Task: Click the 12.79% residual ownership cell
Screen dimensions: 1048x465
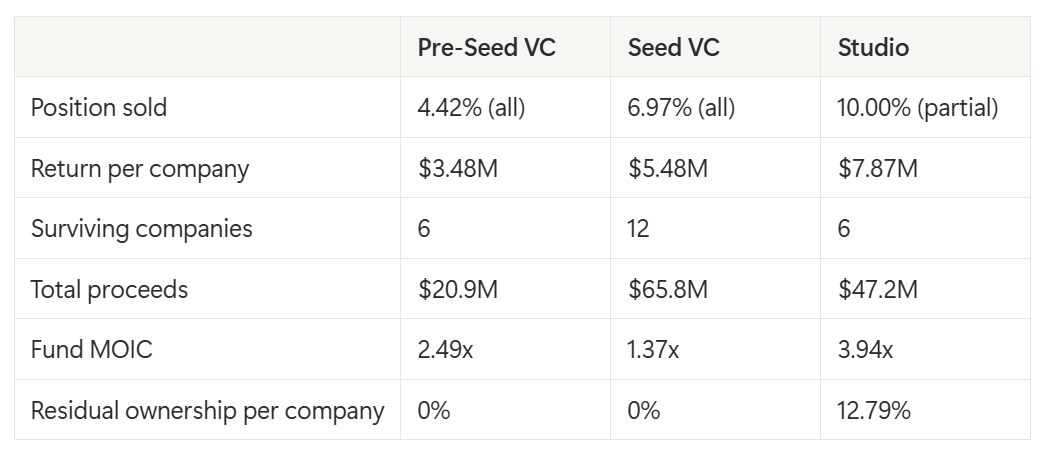Action: point(874,410)
